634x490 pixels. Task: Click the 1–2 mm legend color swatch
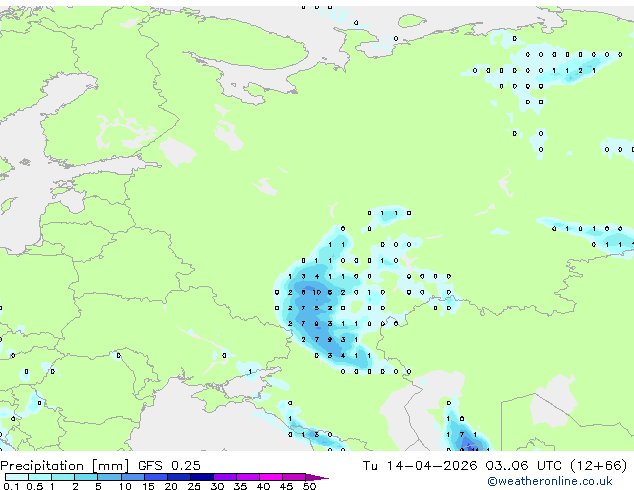point(63,477)
